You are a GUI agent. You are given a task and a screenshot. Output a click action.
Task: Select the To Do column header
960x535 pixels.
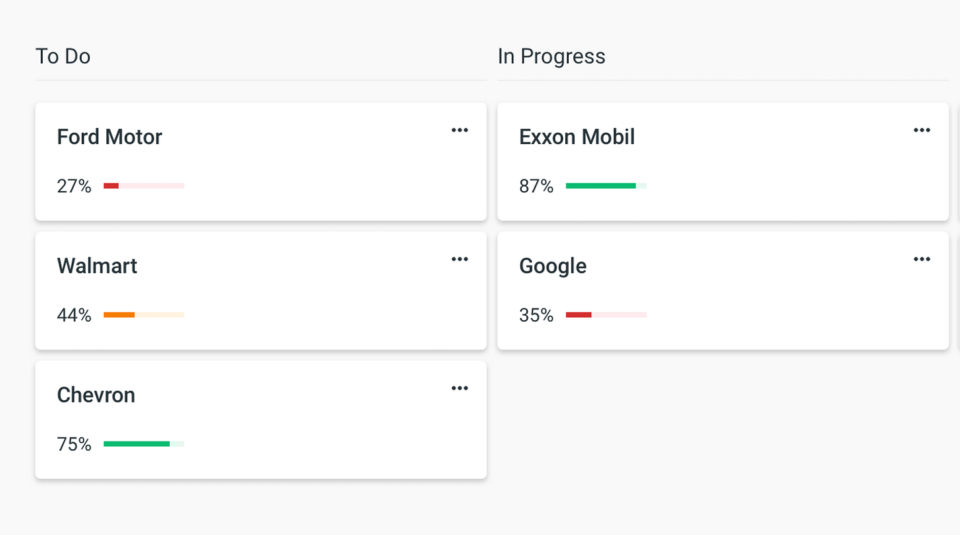click(x=63, y=56)
